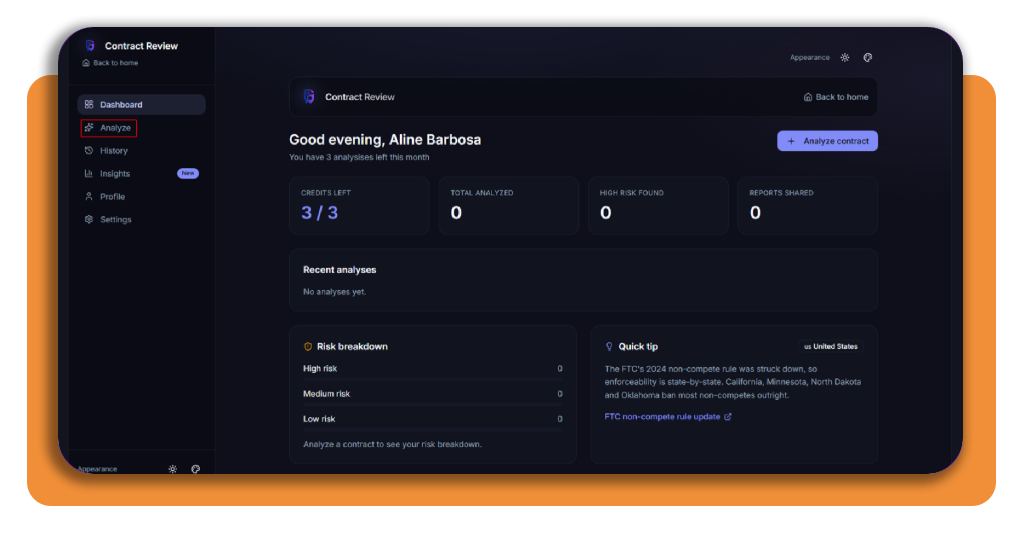Open the United States country selector
1024x536 pixels.
831,347
